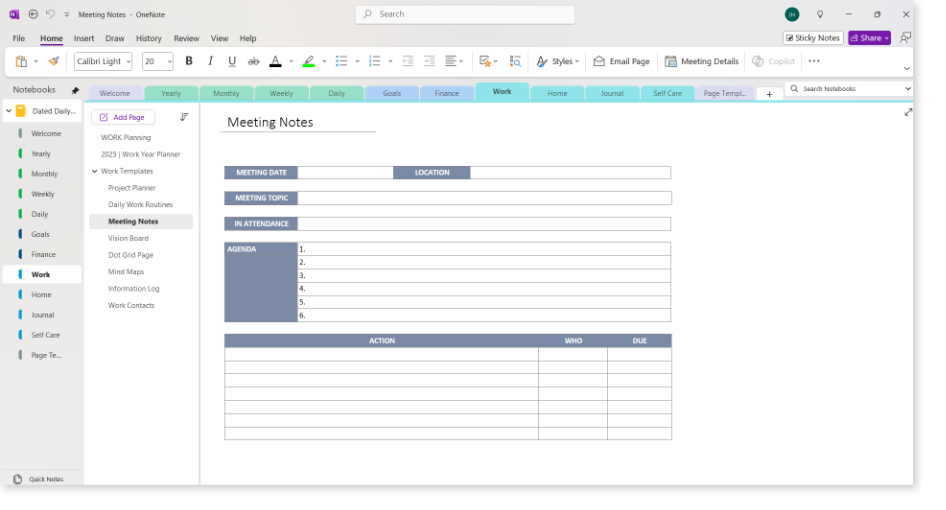The image size is (946, 510).
Task: Toggle Italic formatting
Action: tap(211, 61)
